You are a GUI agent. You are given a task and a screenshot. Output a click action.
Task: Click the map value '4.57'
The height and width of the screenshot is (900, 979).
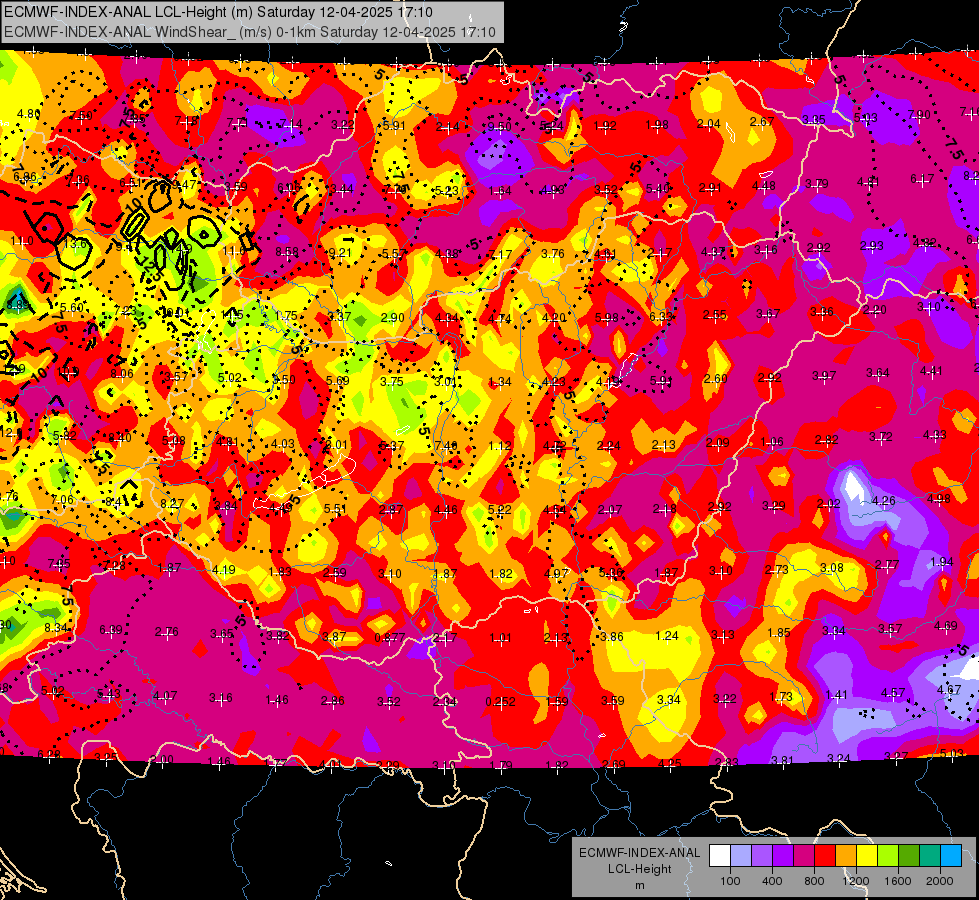tap(892, 693)
